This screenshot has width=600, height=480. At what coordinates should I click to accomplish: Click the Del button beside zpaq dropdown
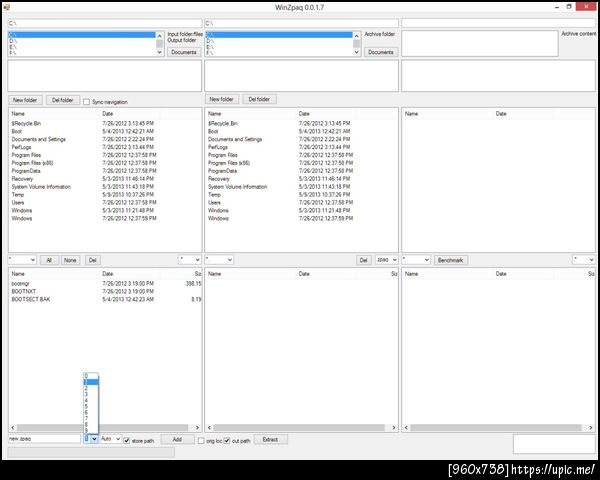[x=364, y=260]
